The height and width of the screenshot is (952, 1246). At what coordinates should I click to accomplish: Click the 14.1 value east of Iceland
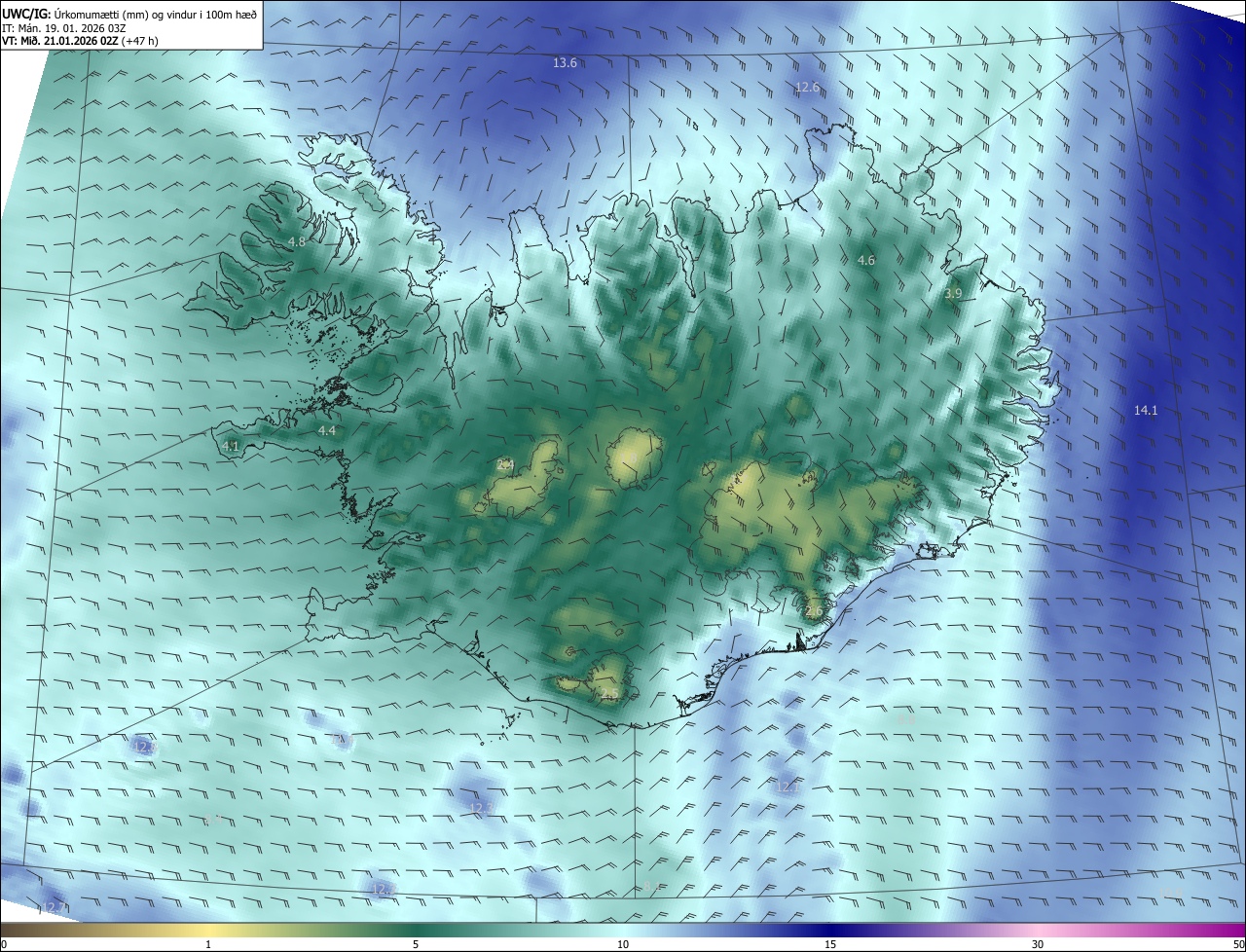coord(1146,411)
